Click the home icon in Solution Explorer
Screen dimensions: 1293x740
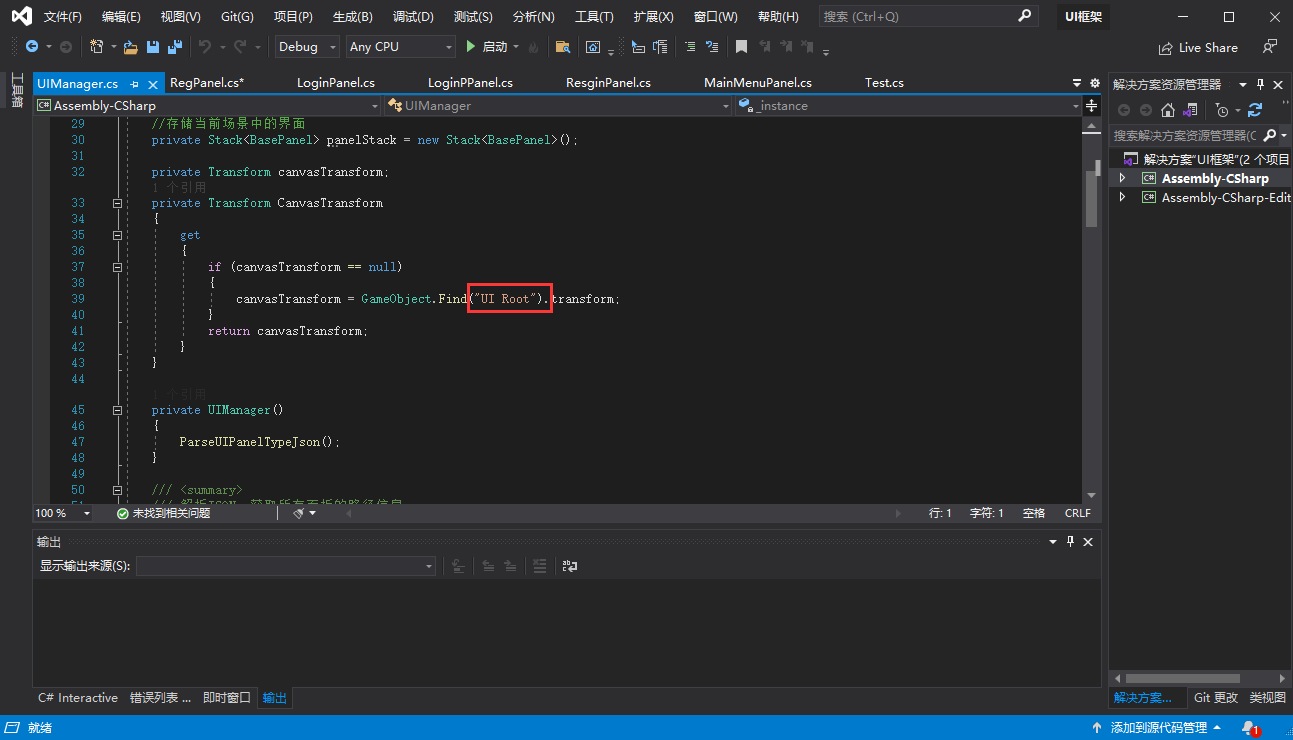[x=1168, y=110]
